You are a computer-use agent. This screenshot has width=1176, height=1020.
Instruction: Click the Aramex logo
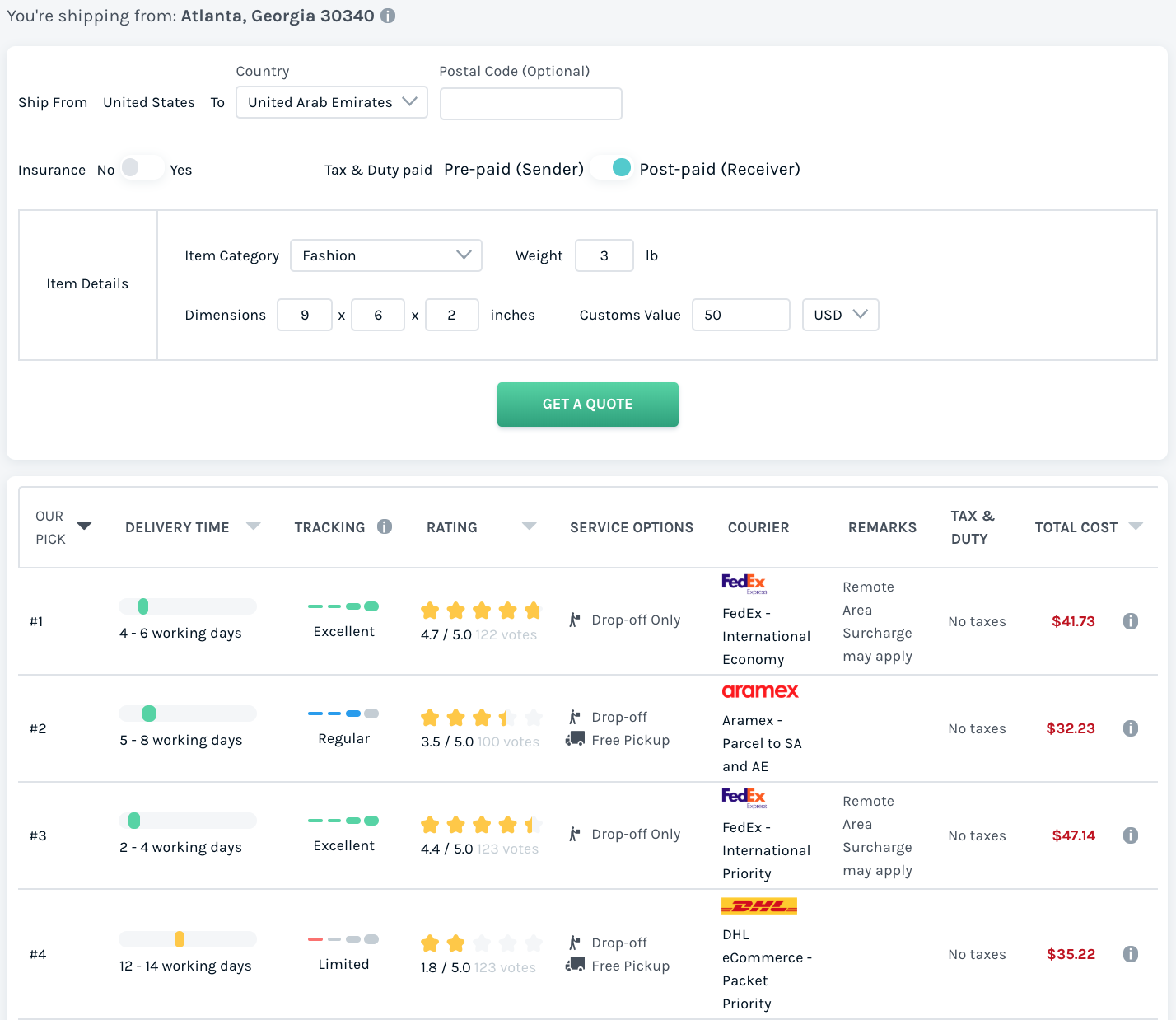[x=760, y=690]
